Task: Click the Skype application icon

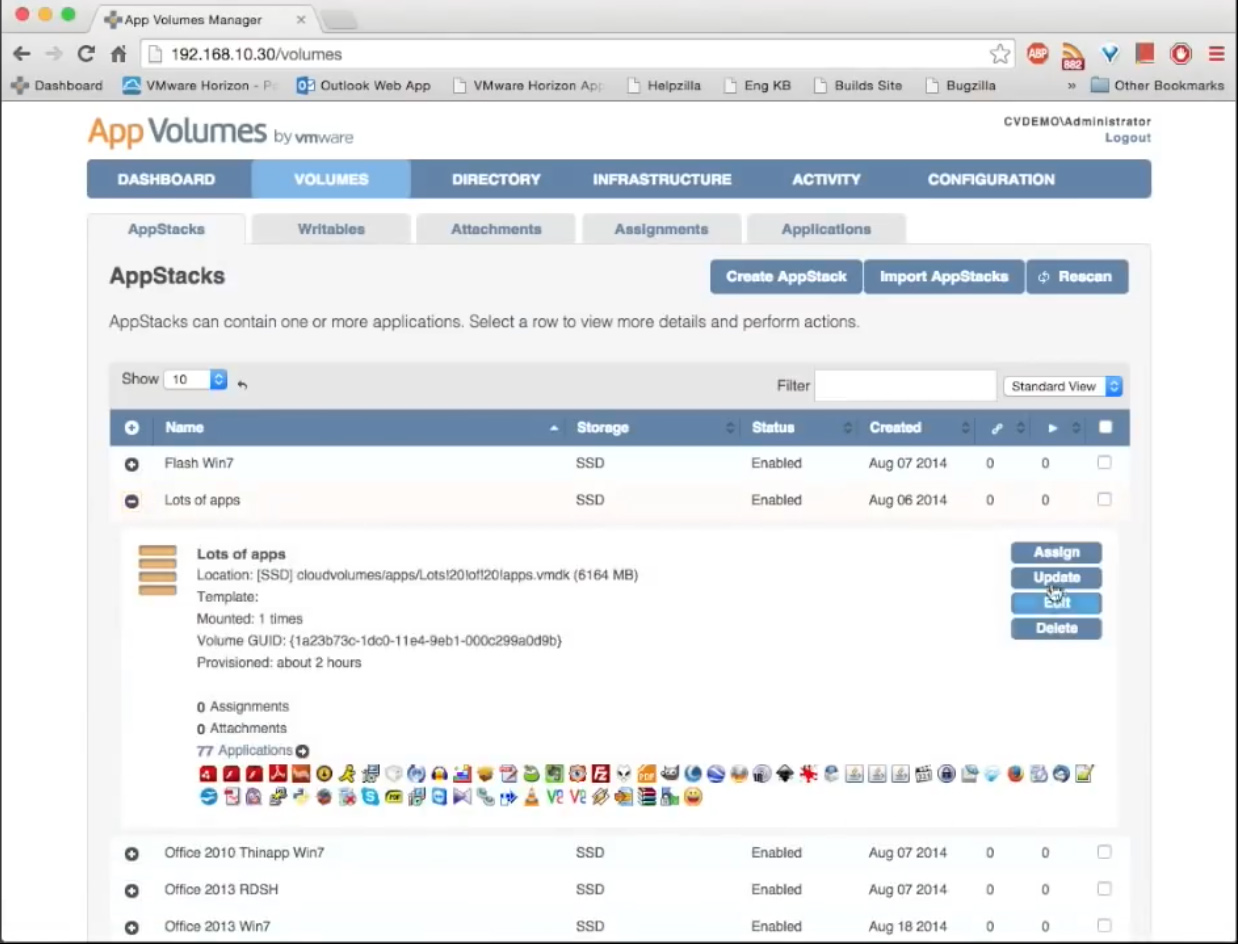Action: click(369, 797)
